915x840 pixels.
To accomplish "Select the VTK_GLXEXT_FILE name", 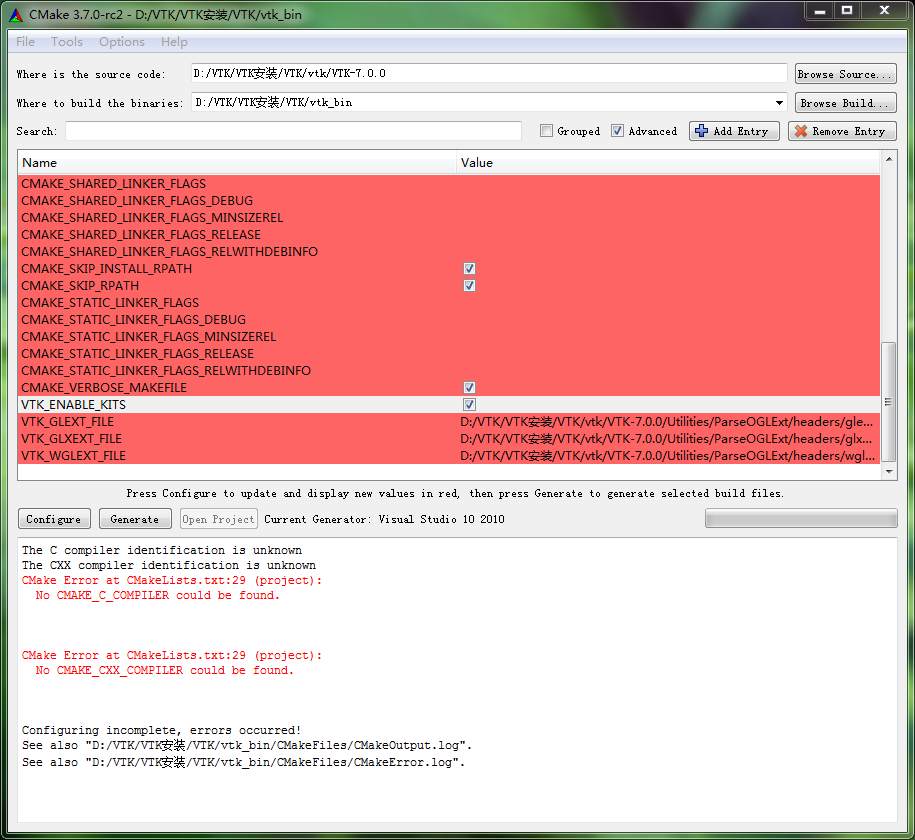I will pos(71,438).
